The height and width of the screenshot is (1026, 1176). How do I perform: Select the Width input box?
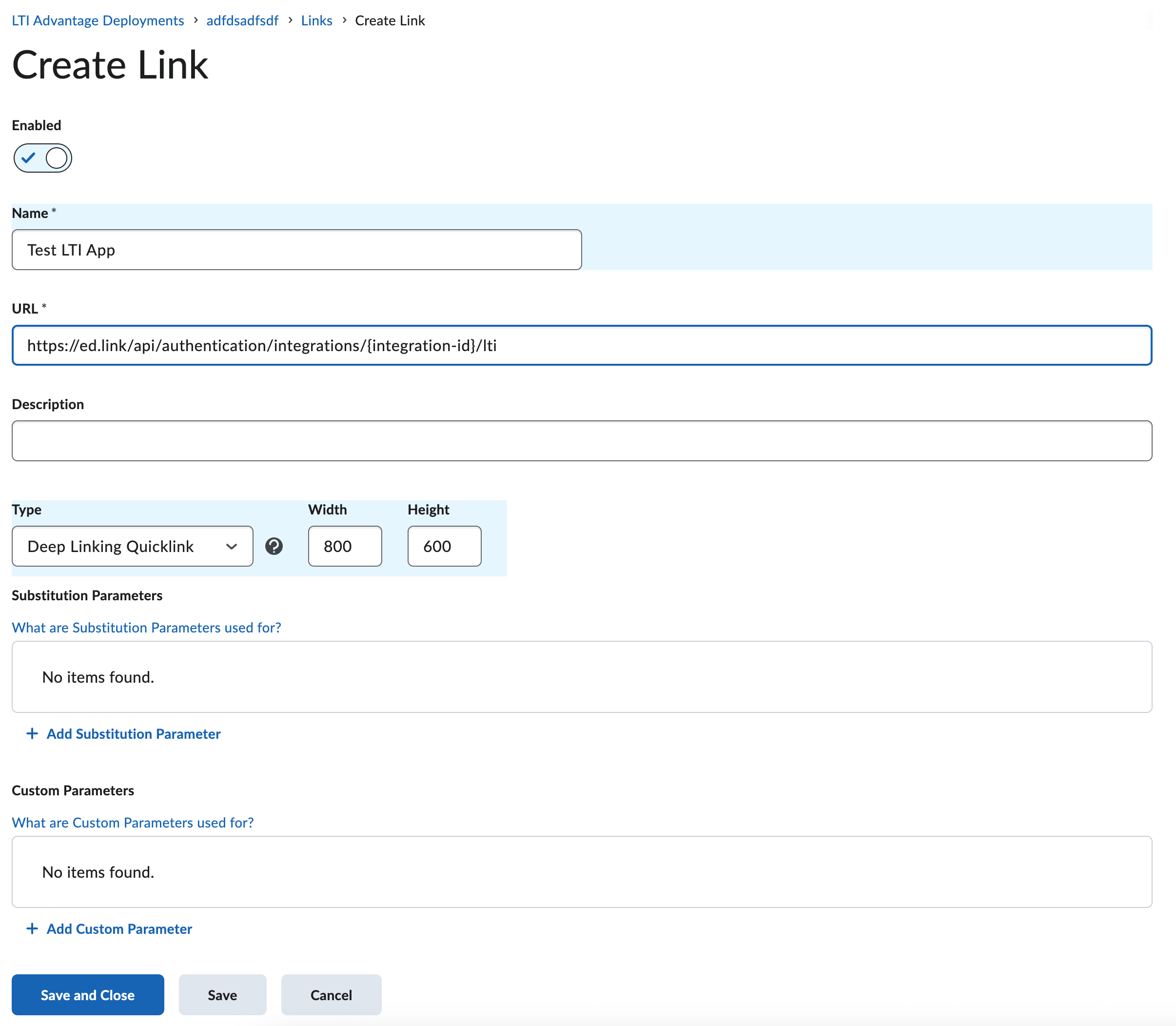345,546
